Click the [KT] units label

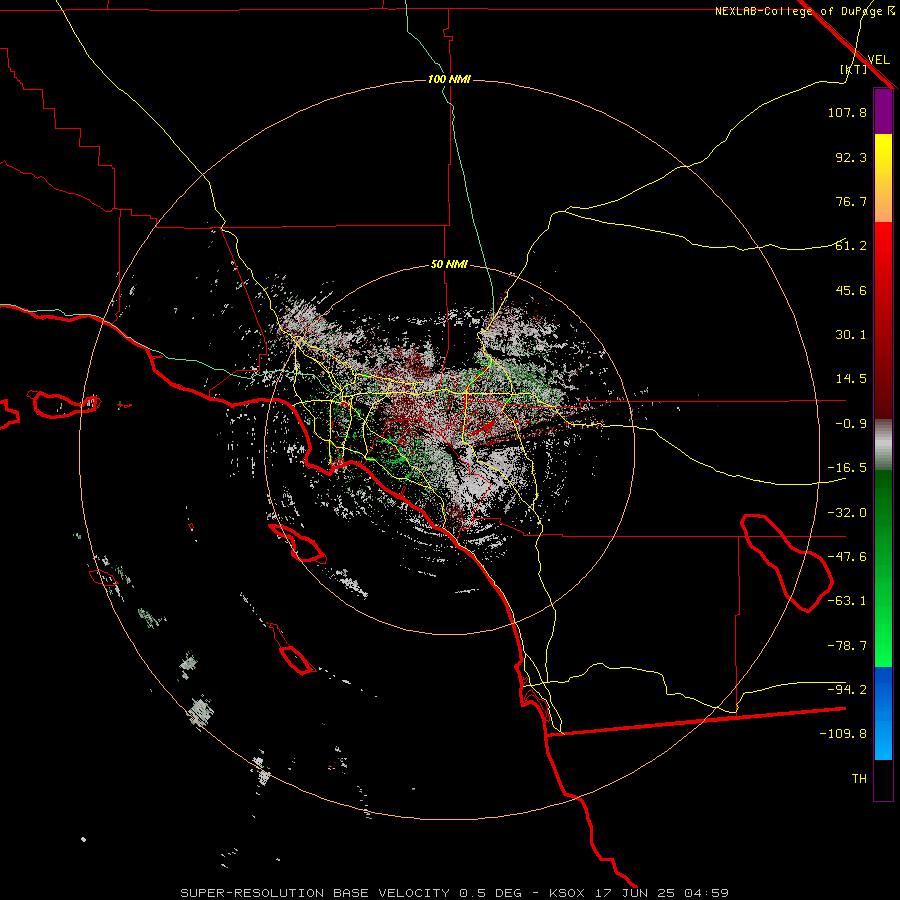pyautogui.click(x=854, y=69)
